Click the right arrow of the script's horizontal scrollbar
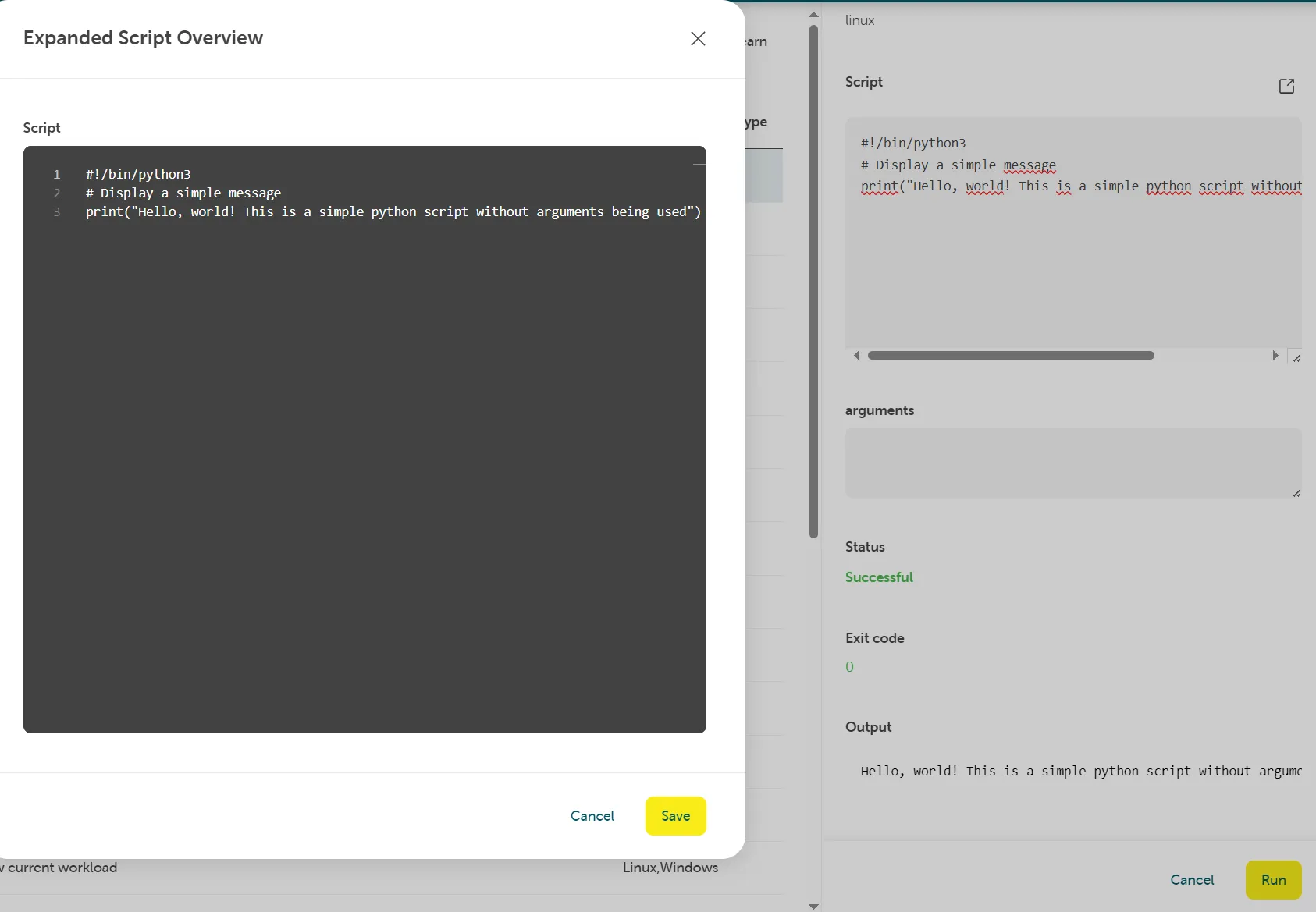The image size is (1316, 912). (1275, 356)
